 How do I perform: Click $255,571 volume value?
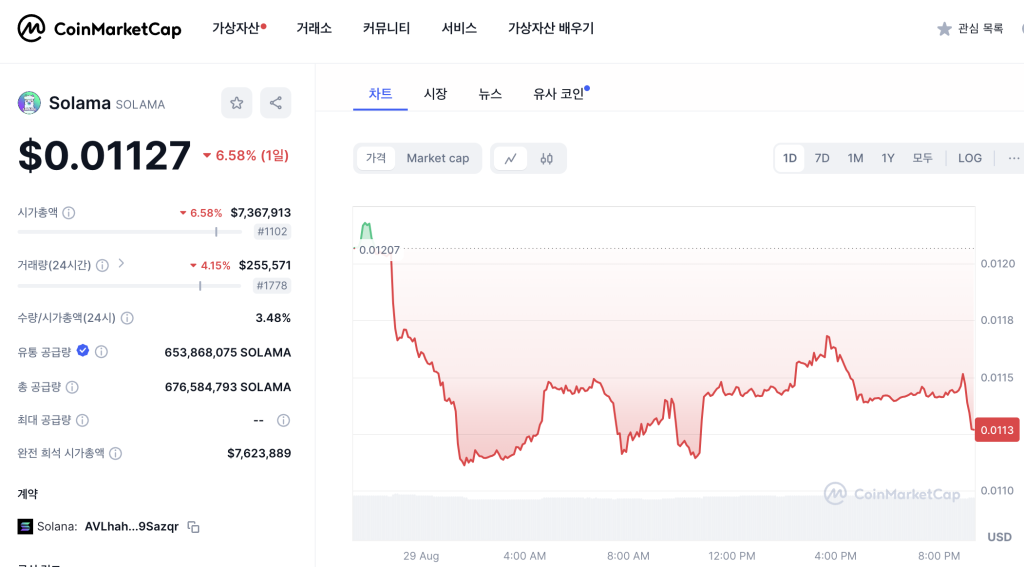(x=264, y=265)
